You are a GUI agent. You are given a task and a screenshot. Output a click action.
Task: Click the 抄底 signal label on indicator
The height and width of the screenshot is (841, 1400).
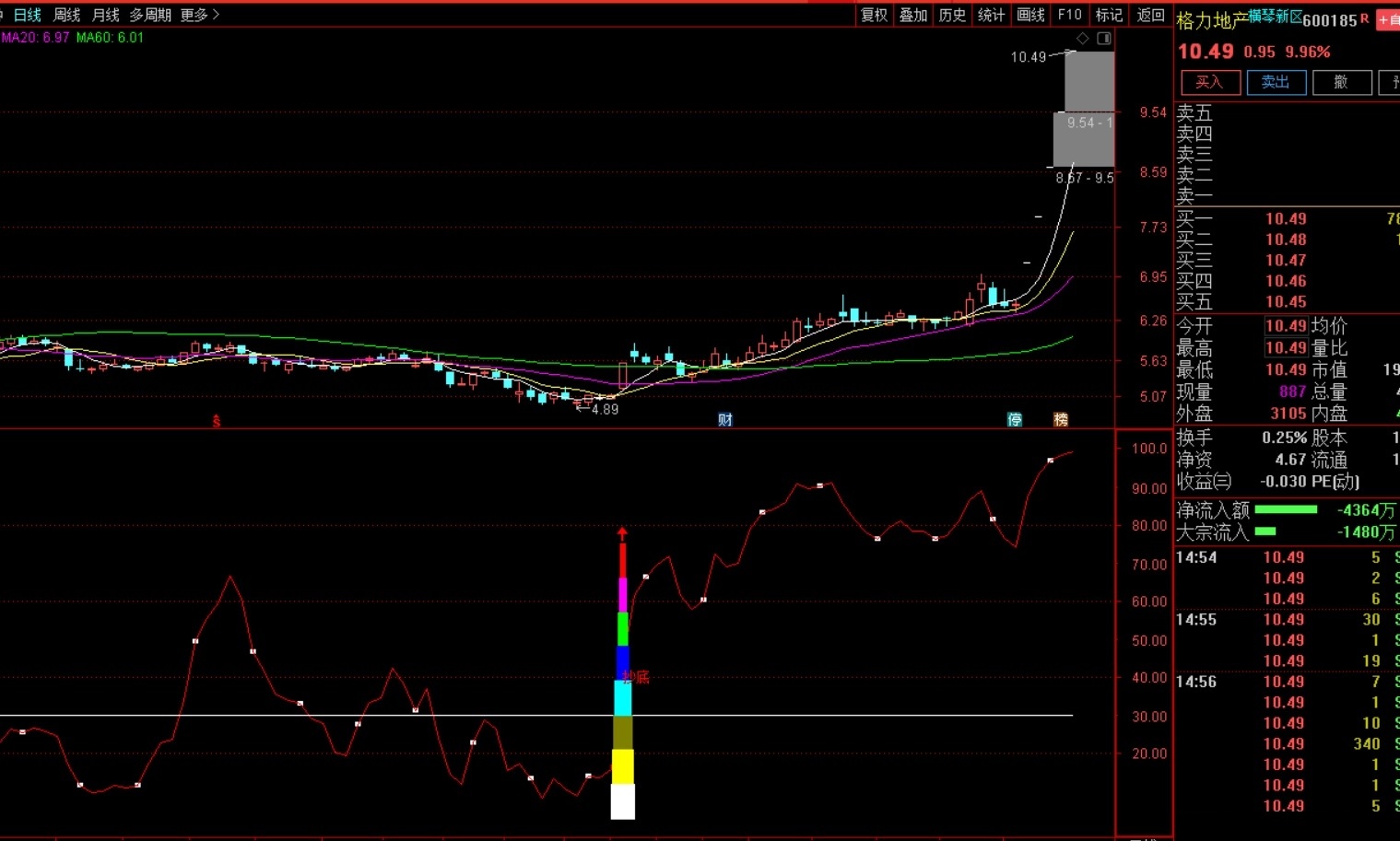(636, 677)
